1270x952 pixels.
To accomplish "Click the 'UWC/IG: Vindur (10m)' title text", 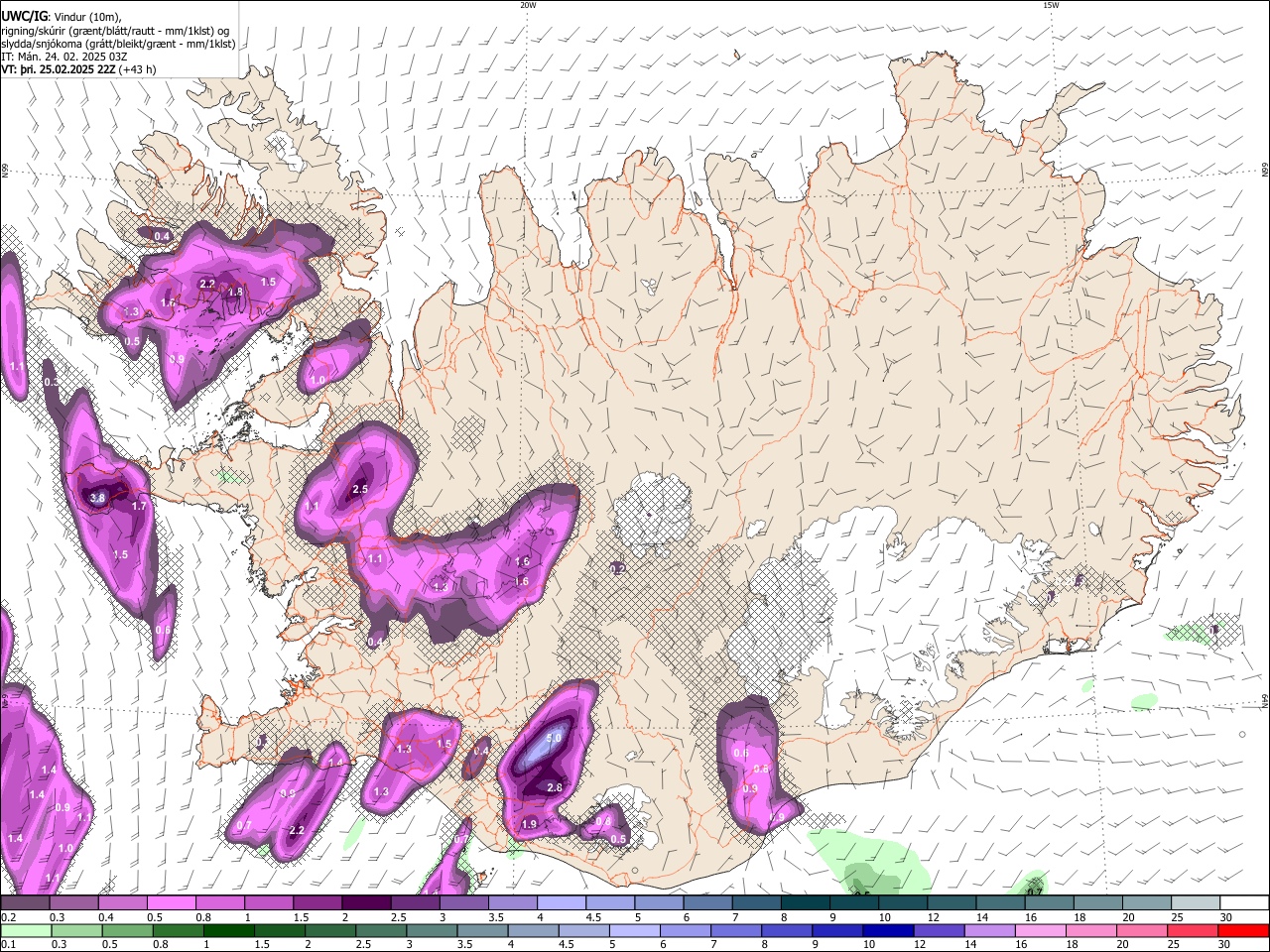I will 62,17.
